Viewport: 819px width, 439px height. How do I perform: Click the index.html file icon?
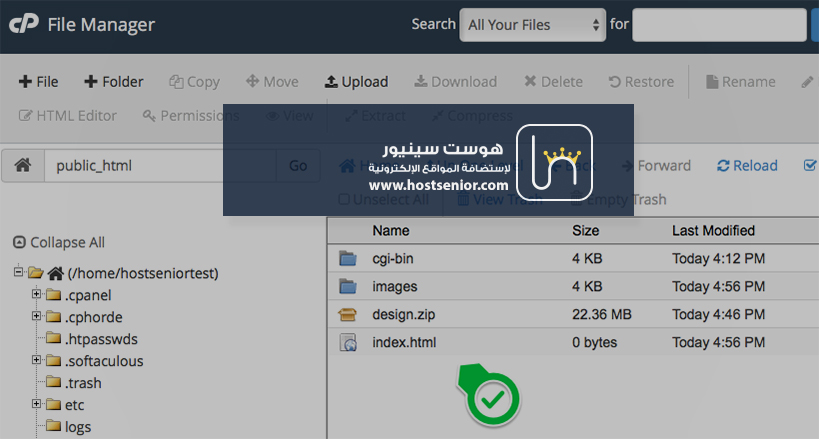click(348, 342)
